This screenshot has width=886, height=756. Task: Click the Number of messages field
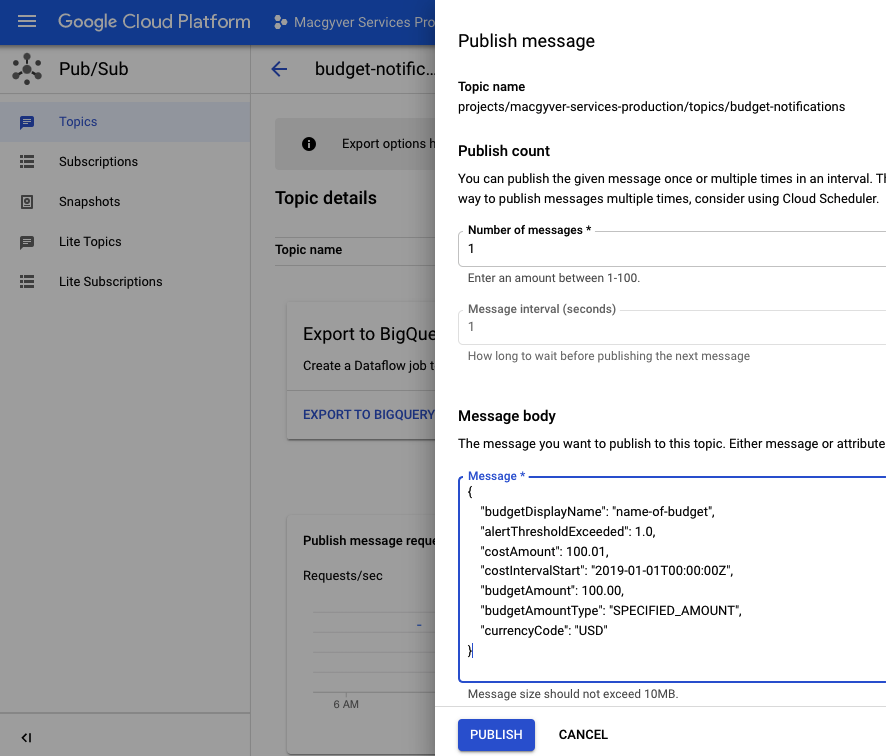coord(670,249)
